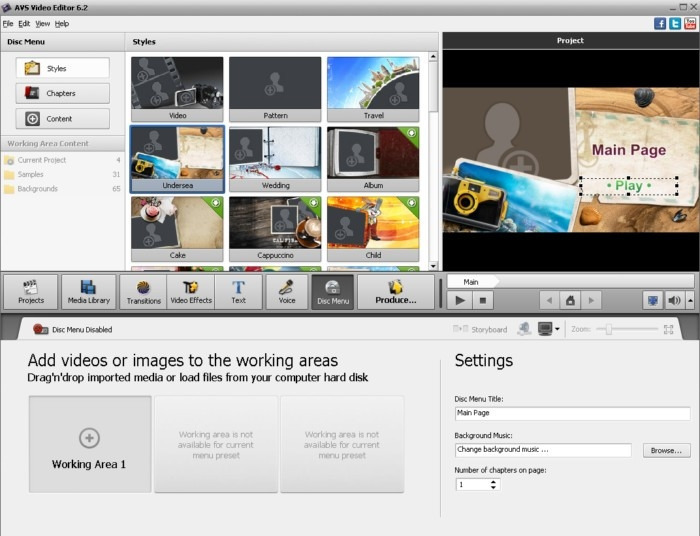Mute the preview volume speaker
The height and width of the screenshot is (536, 700).
[x=674, y=300]
